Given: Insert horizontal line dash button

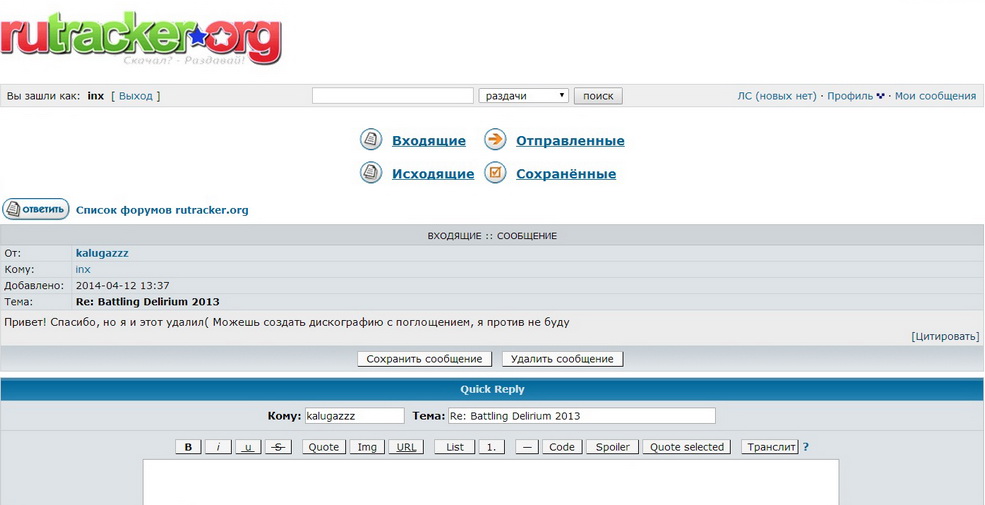Looking at the screenshot, I should 527,447.
